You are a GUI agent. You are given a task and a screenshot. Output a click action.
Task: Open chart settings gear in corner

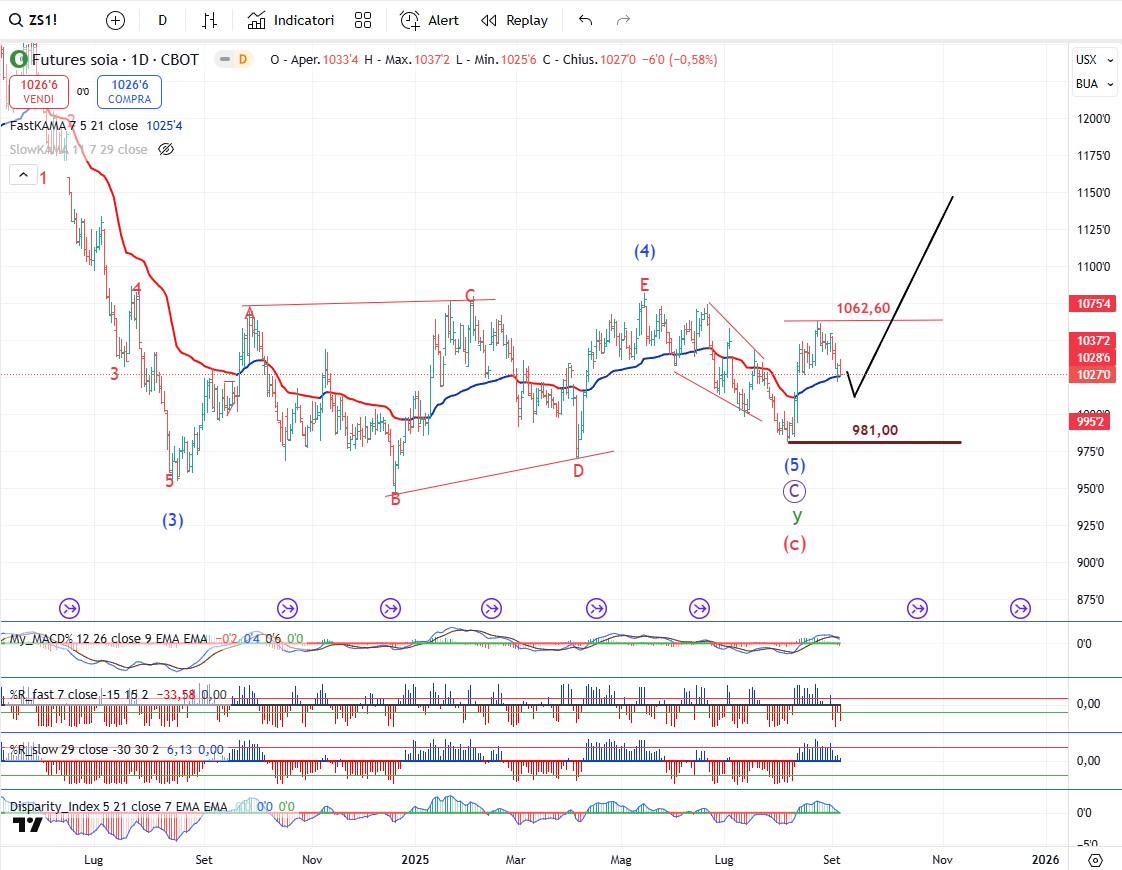[x=1095, y=859]
